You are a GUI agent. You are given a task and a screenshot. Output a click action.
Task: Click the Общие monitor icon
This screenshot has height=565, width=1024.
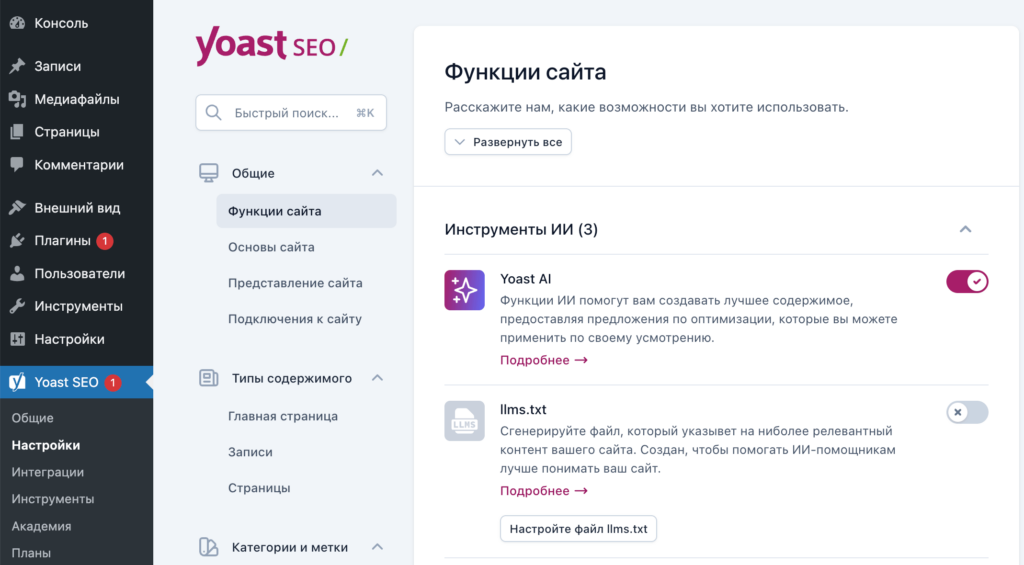pos(208,173)
